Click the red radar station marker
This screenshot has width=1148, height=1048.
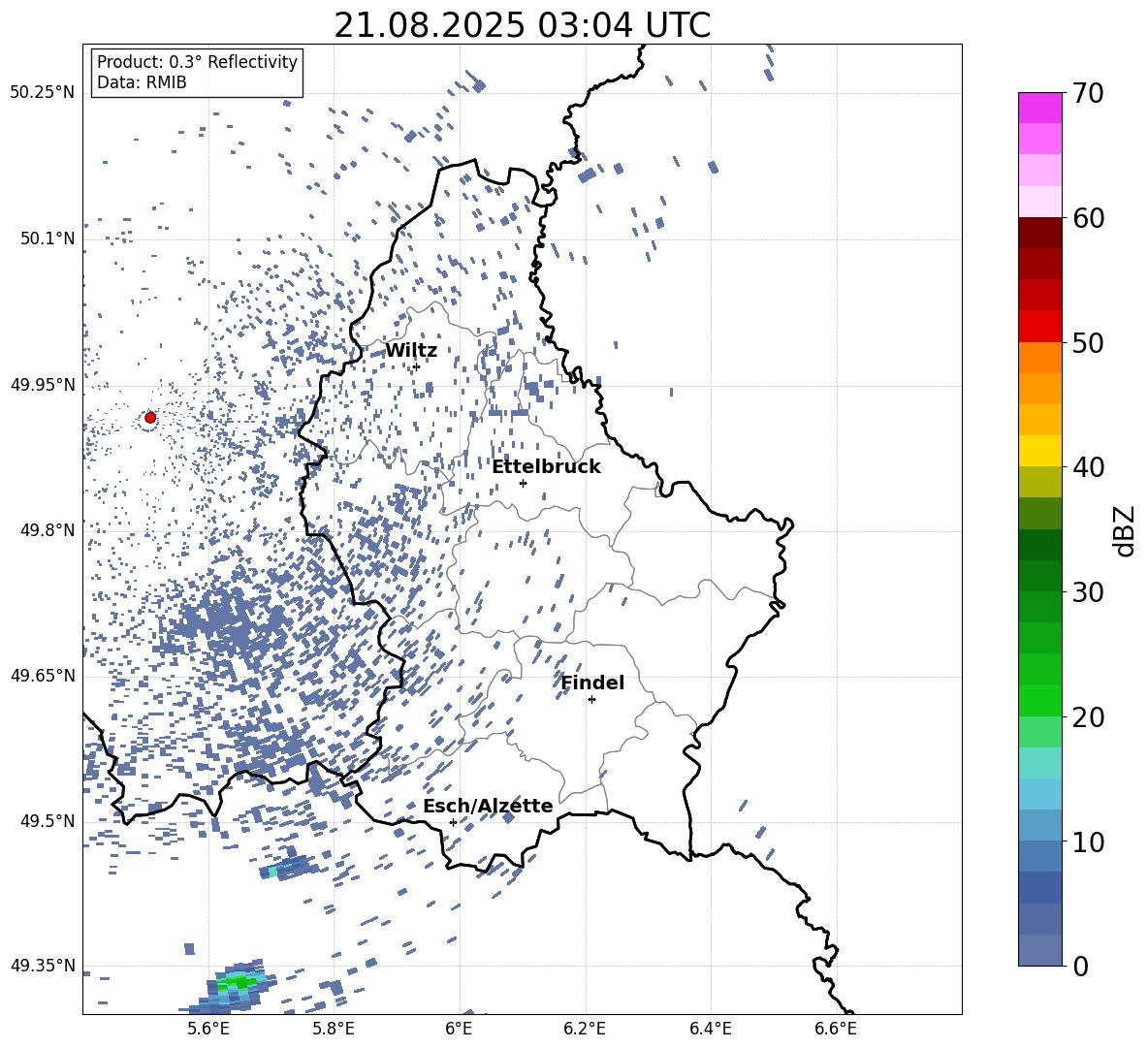(150, 418)
